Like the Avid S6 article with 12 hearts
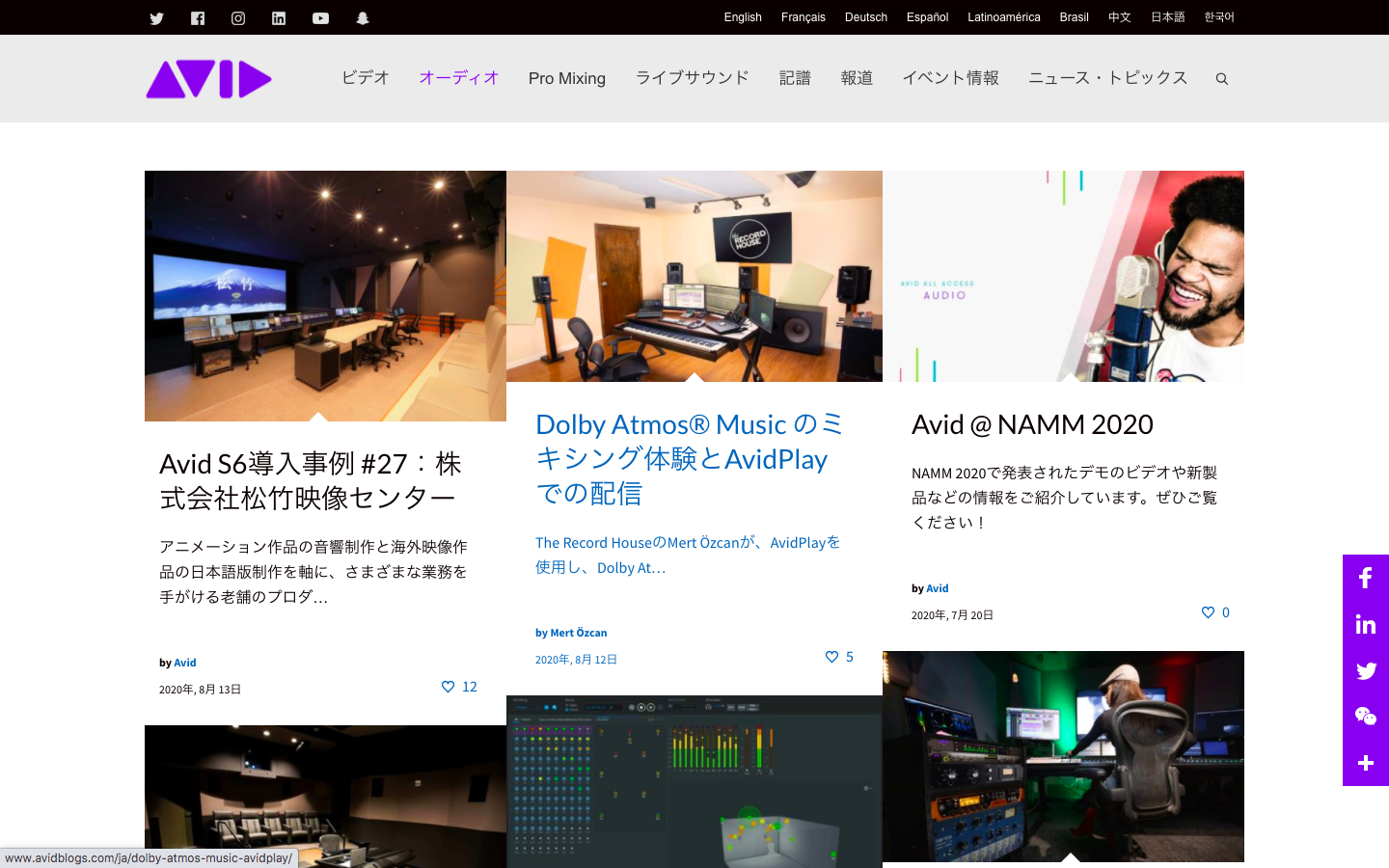 [459, 687]
